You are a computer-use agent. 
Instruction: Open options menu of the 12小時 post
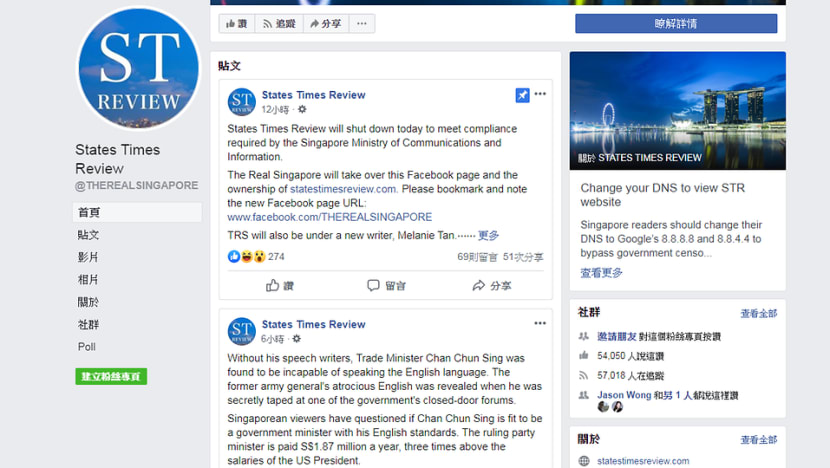540,94
